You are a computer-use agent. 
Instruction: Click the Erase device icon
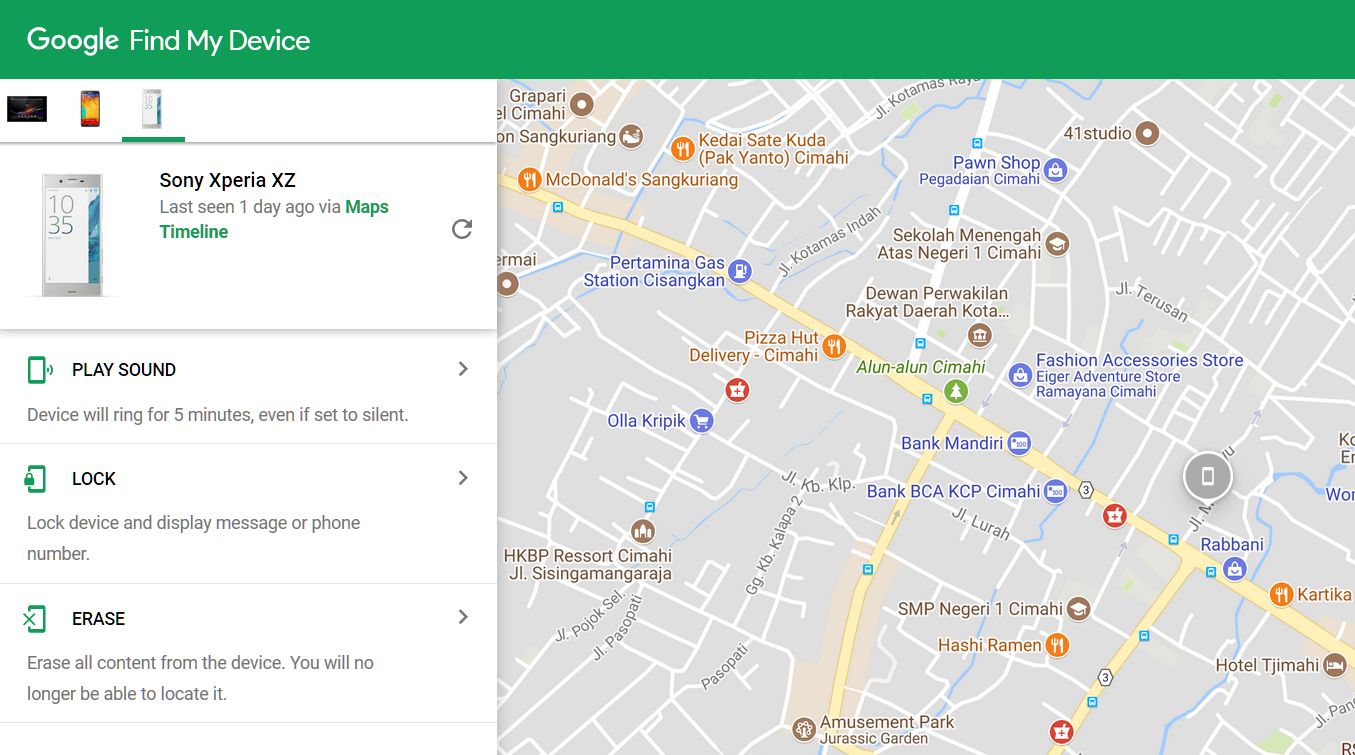[x=35, y=619]
